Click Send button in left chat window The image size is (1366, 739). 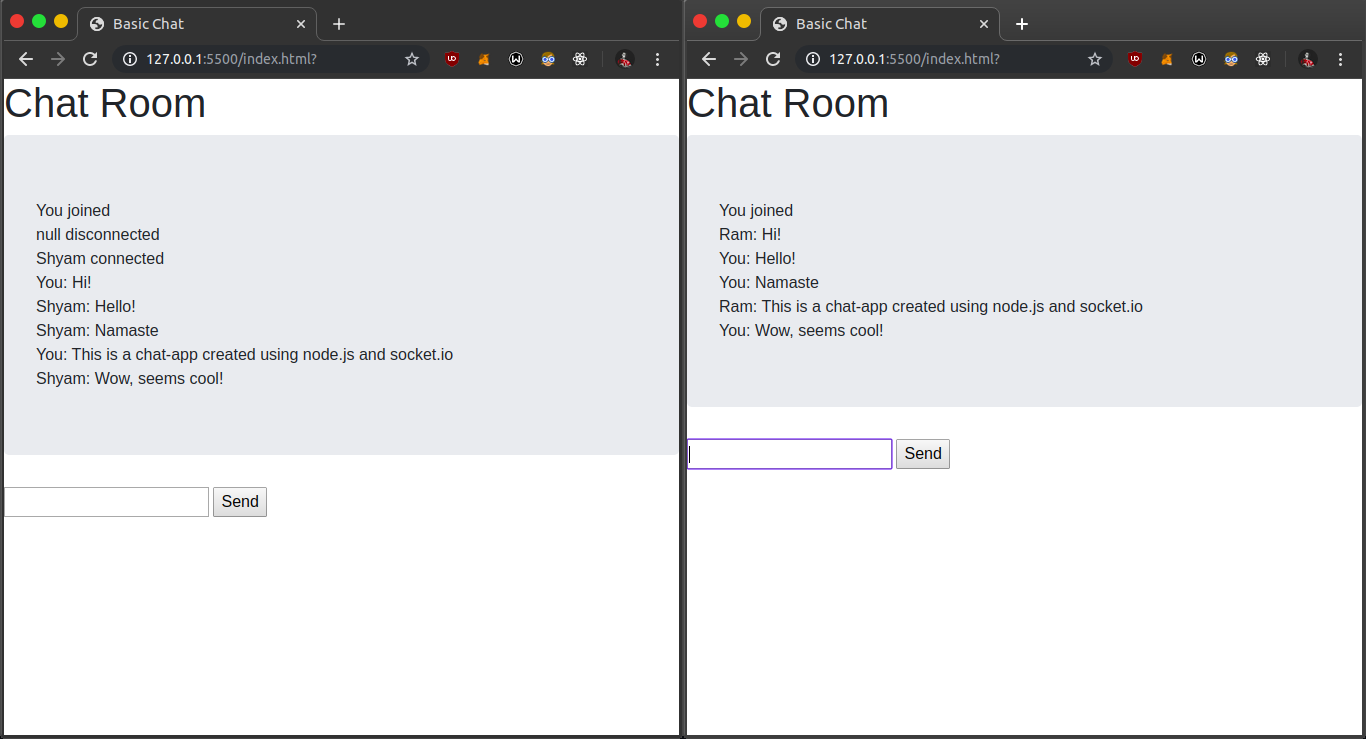(240, 502)
